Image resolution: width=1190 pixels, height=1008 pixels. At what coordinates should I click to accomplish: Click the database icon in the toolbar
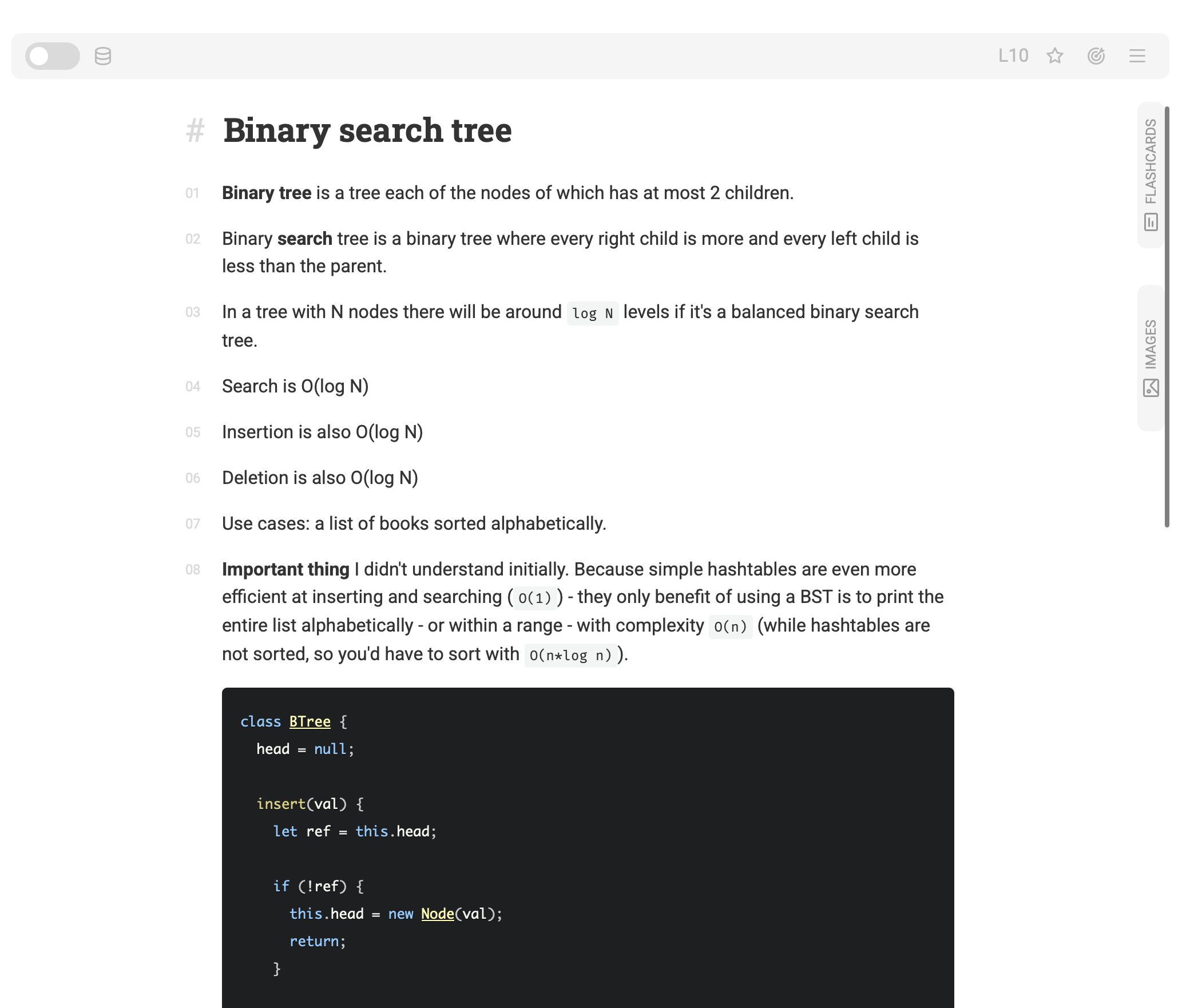pyautogui.click(x=102, y=55)
